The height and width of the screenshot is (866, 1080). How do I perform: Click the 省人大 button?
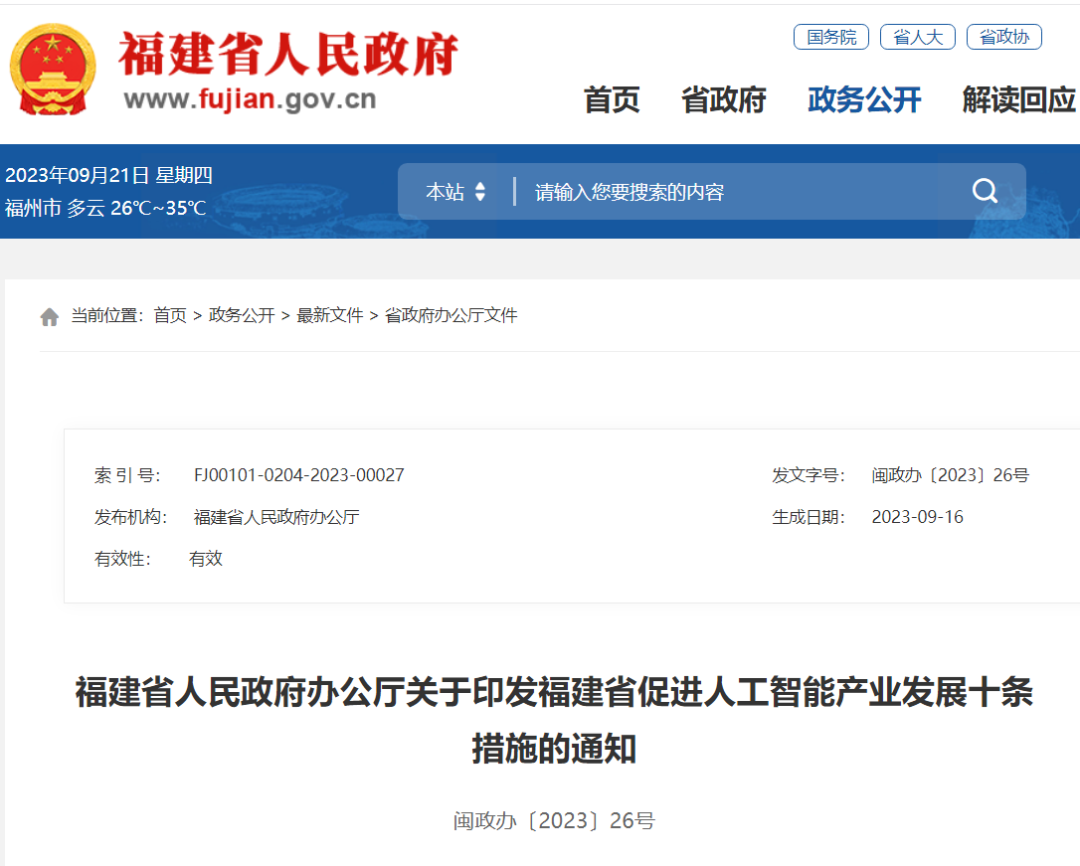(x=917, y=36)
